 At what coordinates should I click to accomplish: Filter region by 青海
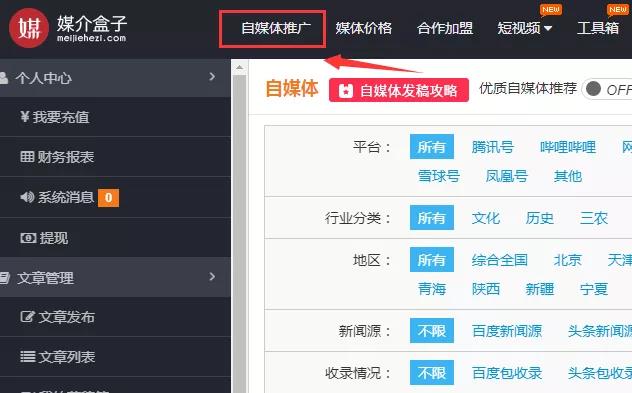(x=432, y=289)
